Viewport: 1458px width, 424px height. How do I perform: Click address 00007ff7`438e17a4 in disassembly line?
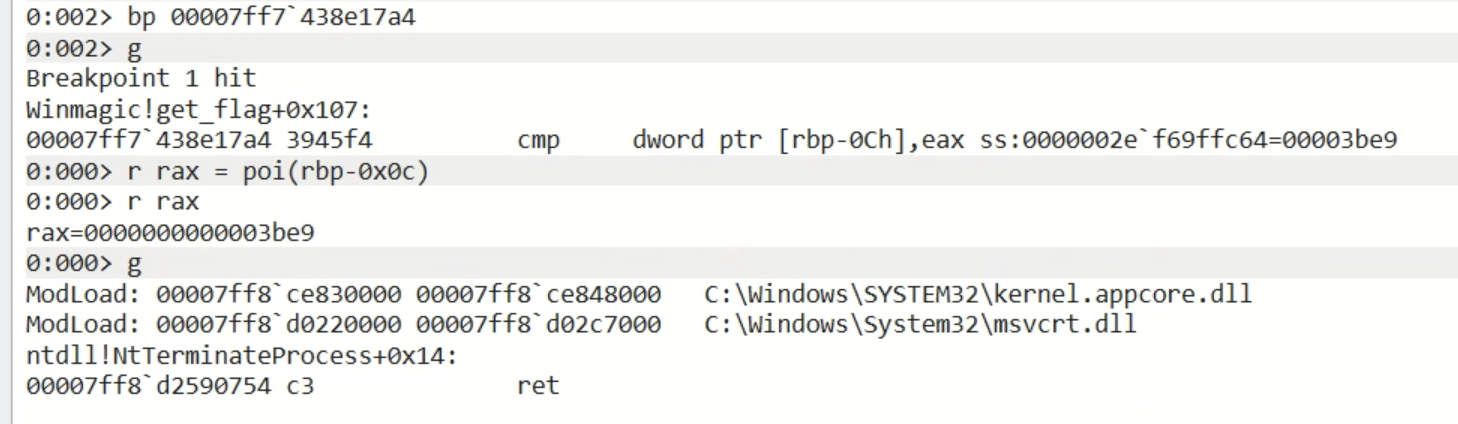148,141
